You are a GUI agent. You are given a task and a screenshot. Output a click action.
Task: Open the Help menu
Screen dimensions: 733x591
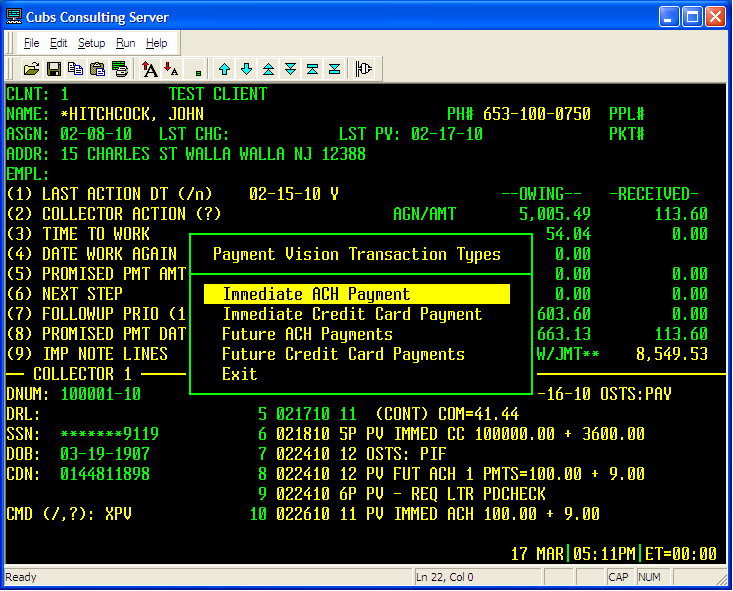click(x=156, y=43)
